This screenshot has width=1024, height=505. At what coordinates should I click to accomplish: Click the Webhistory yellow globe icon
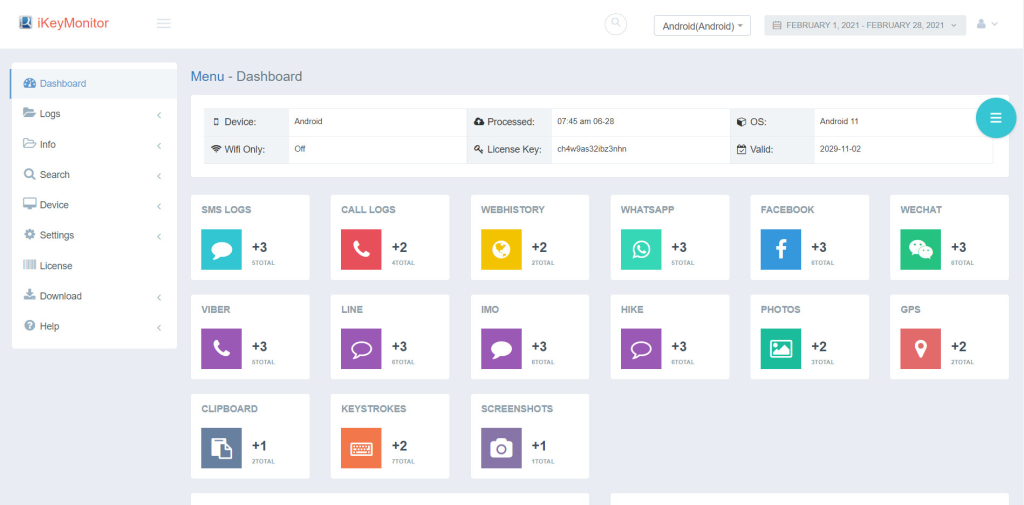502,250
